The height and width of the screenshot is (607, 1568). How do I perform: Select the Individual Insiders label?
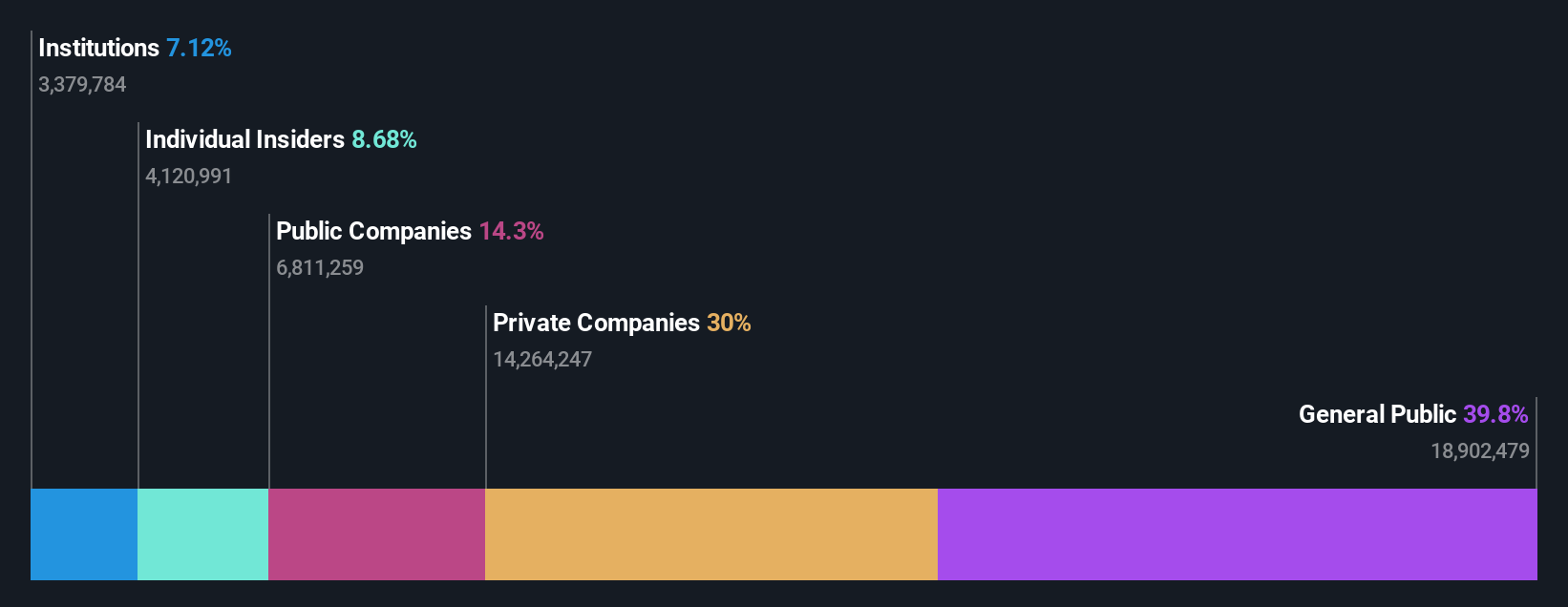coord(244,139)
